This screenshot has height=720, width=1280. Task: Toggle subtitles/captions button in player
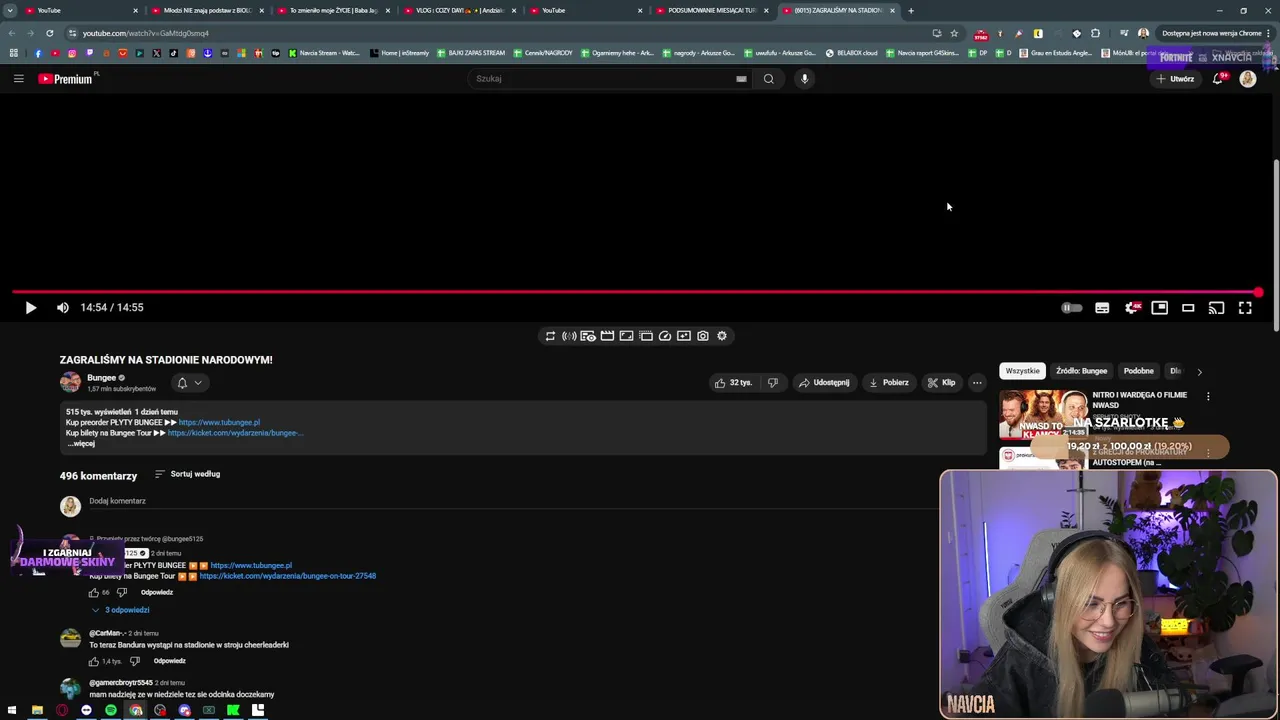click(1102, 308)
